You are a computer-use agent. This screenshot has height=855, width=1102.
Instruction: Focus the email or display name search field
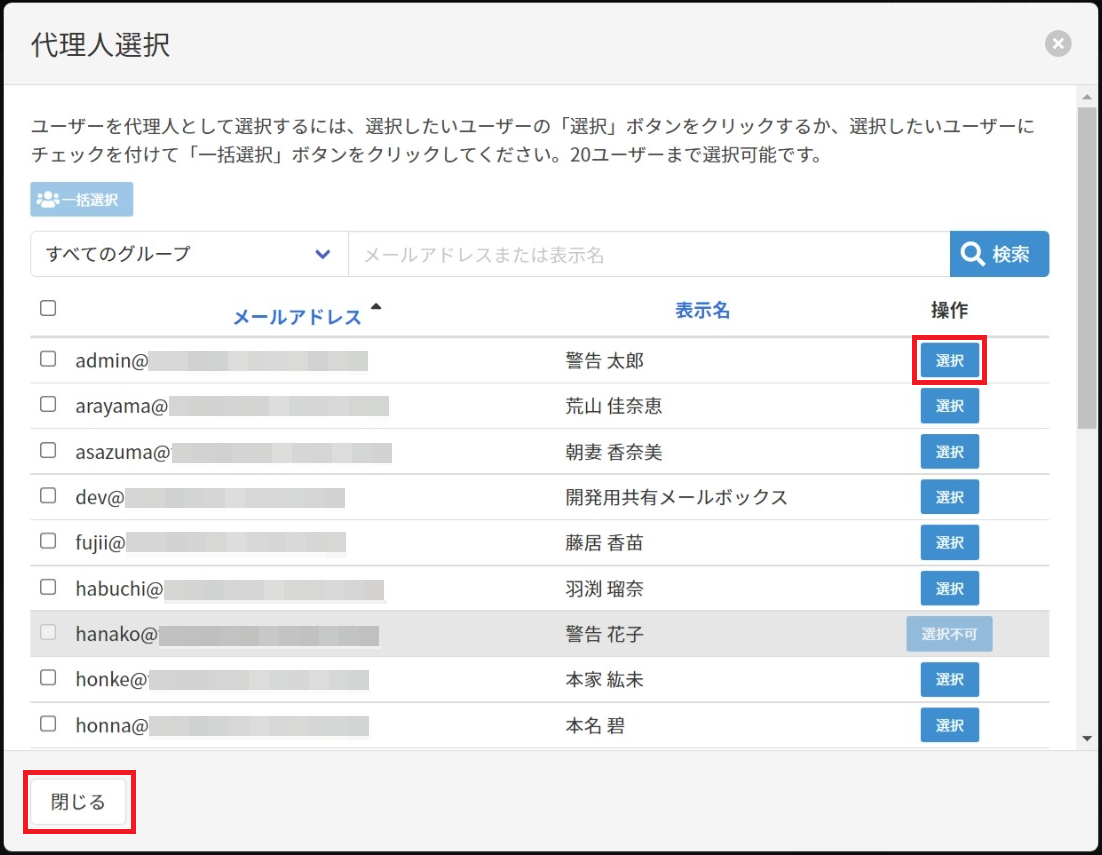click(648, 254)
